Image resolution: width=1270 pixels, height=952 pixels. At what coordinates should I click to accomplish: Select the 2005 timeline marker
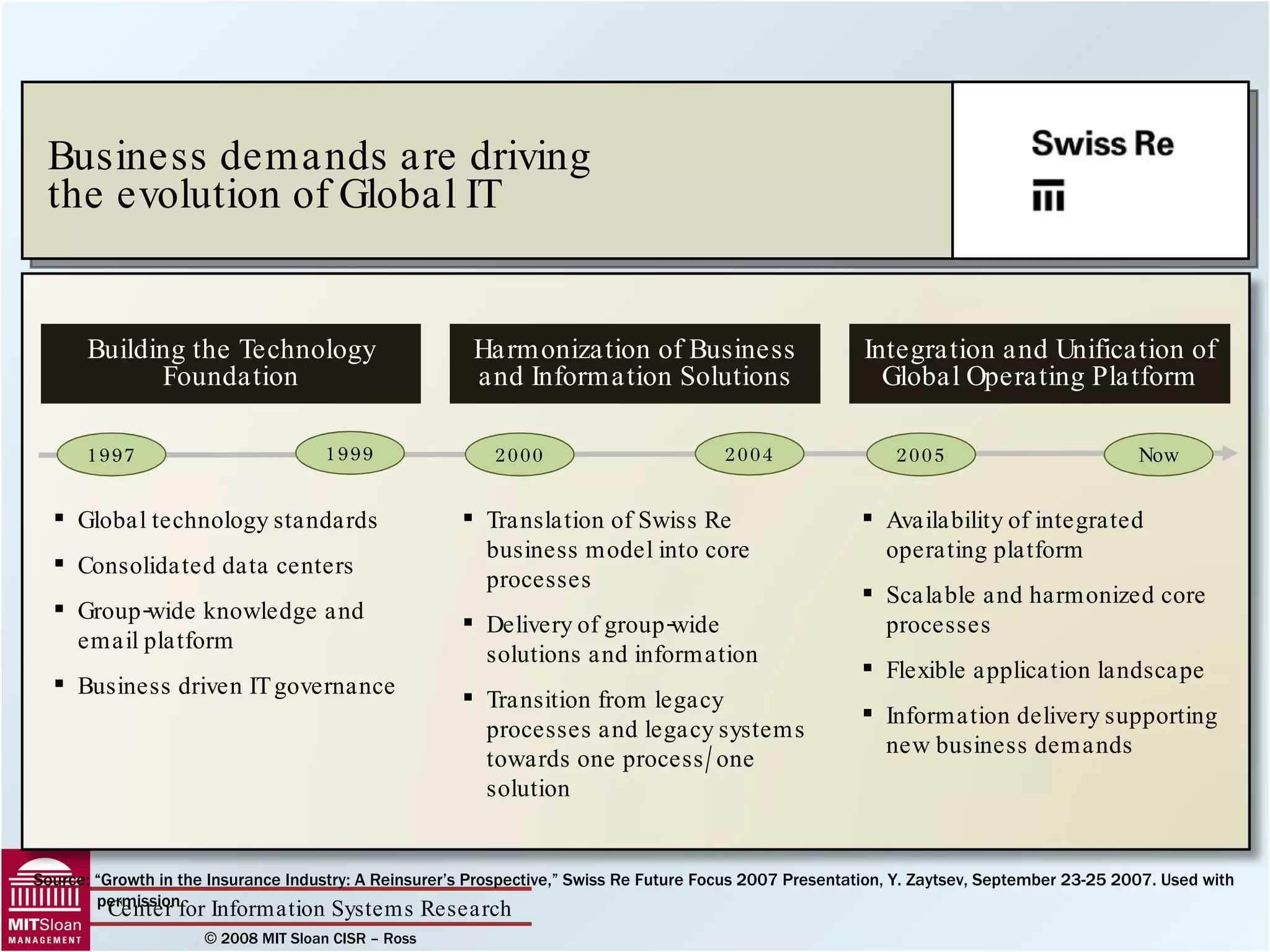point(920,455)
